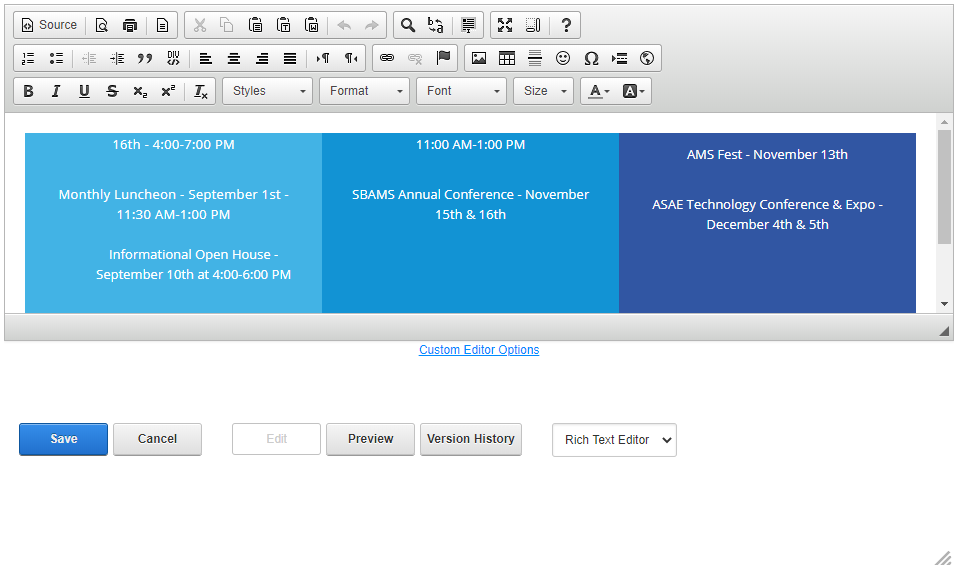This screenshot has height=565, width=960.
Task: Click Remove Format icon
Action: coord(201,91)
